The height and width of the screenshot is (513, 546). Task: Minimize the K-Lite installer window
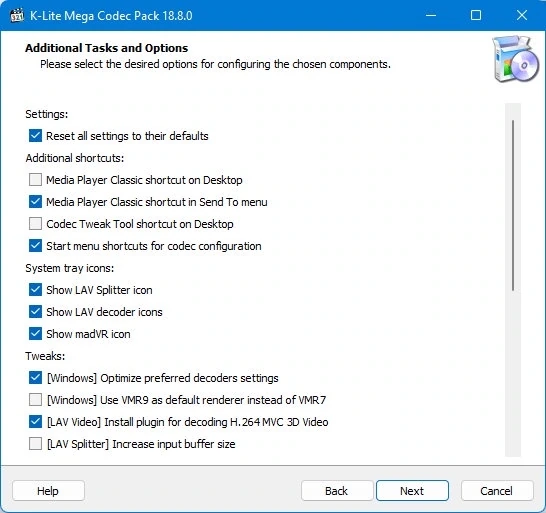coord(431,15)
